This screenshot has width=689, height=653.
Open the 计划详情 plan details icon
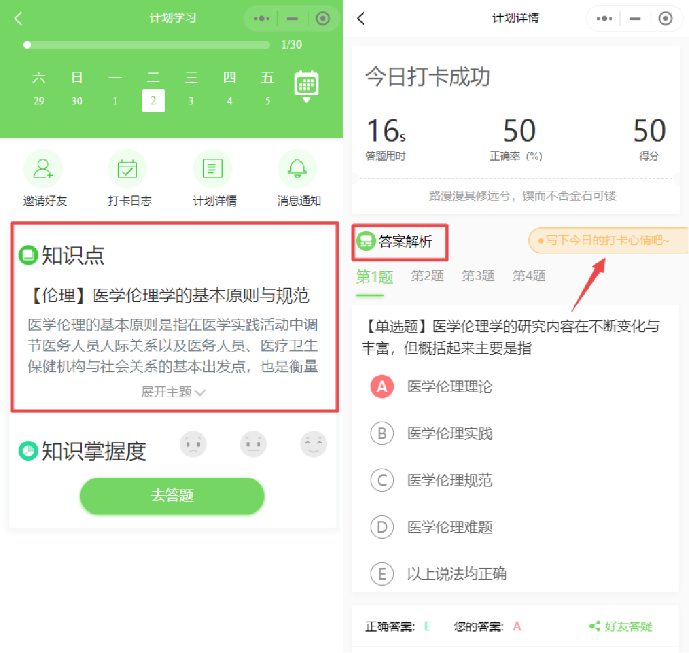click(213, 168)
